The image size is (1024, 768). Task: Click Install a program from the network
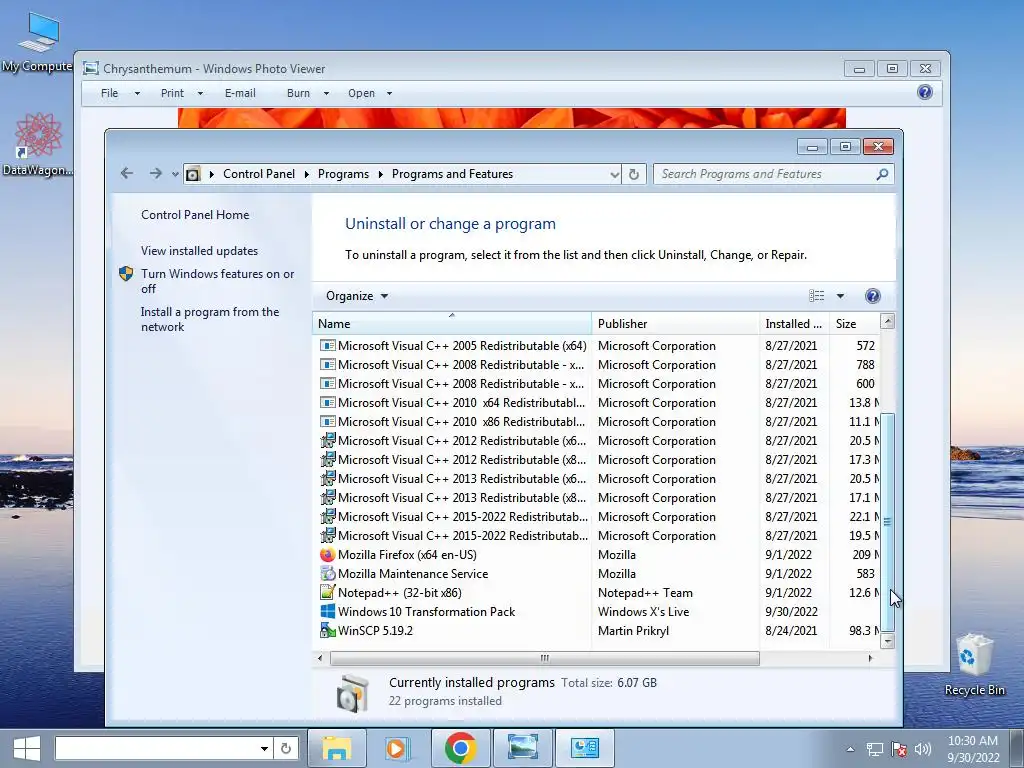tap(210, 319)
